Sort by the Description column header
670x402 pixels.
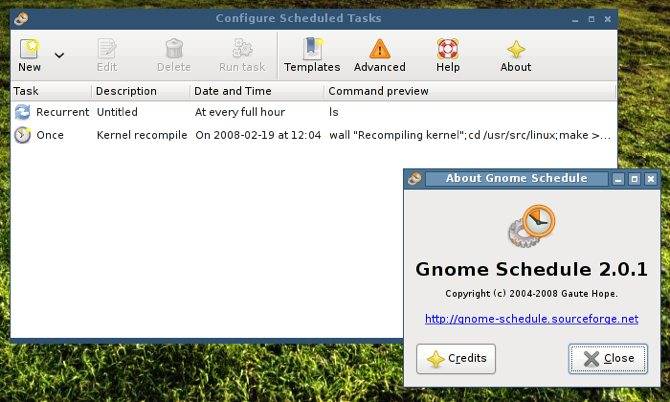point(141,91)
